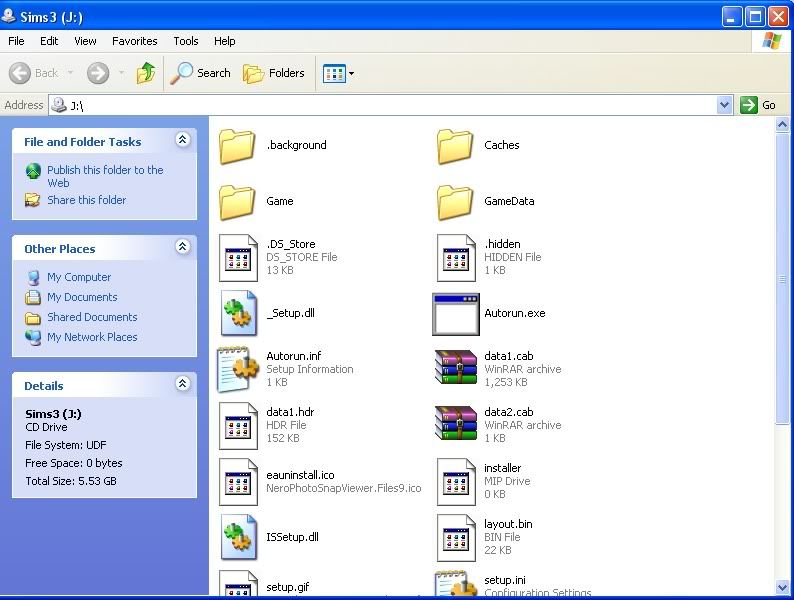Image resolution: width=794 pixels, height=600 pixels.
Task: Open the Help menu
Action: coord(224,41)
